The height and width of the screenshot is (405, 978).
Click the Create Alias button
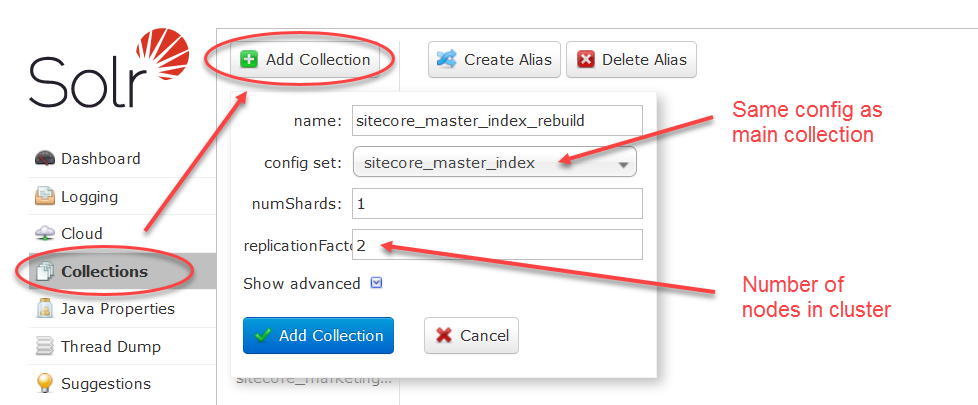[494, 60]
